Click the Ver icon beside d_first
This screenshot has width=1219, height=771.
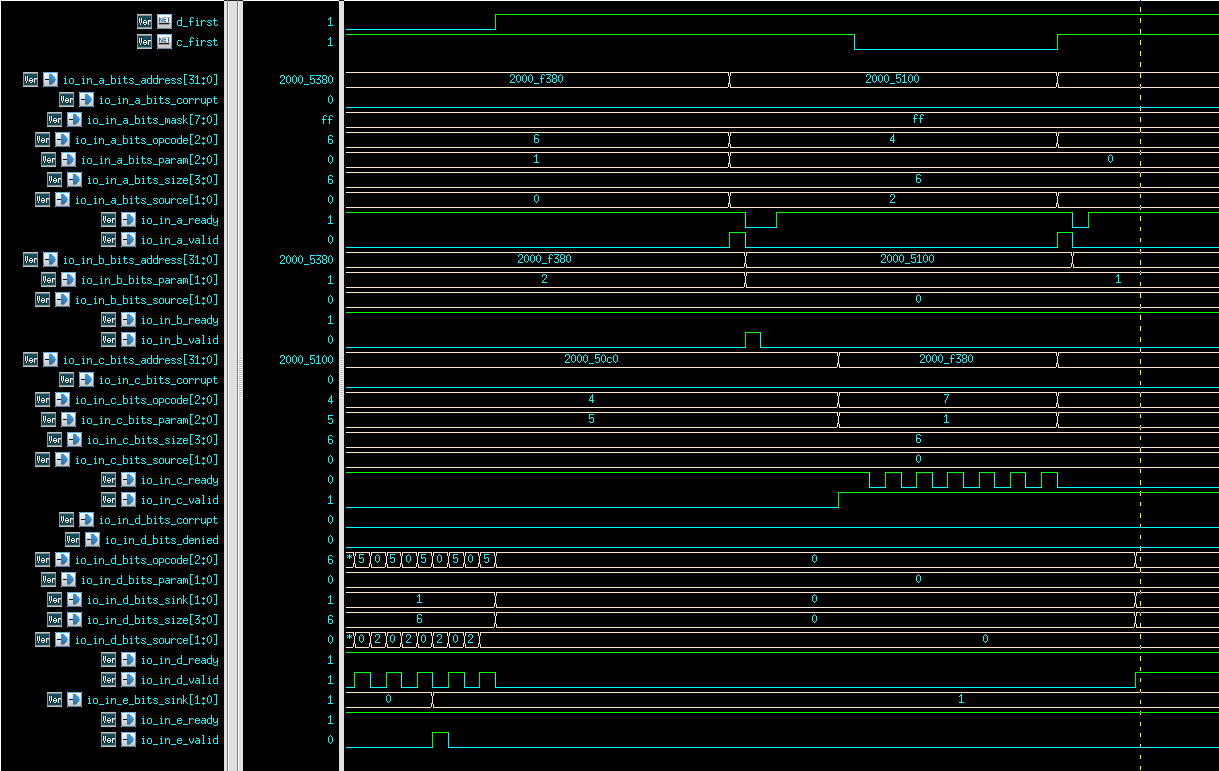click(145, 21)
